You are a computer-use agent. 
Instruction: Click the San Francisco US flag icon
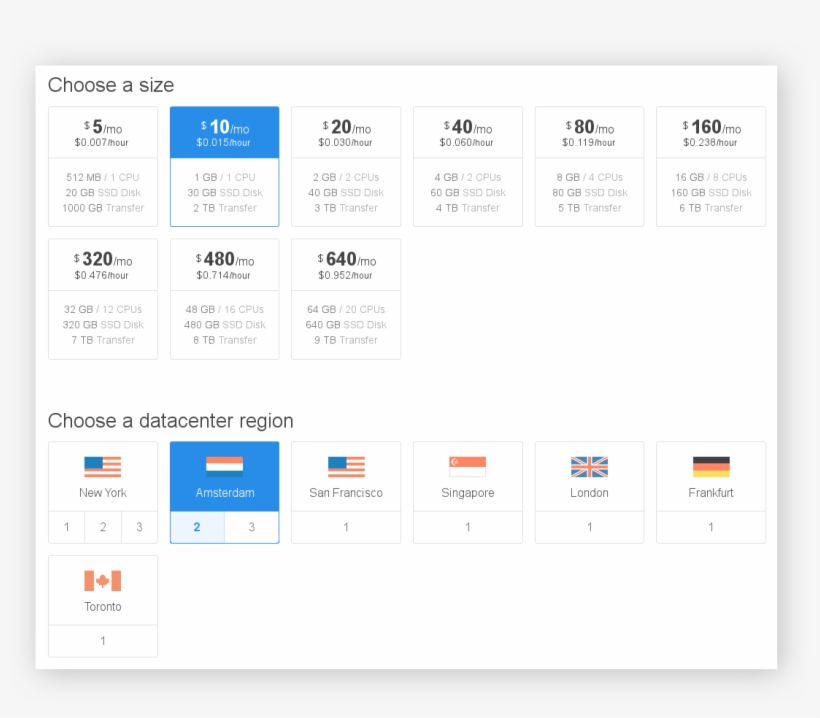346,467
